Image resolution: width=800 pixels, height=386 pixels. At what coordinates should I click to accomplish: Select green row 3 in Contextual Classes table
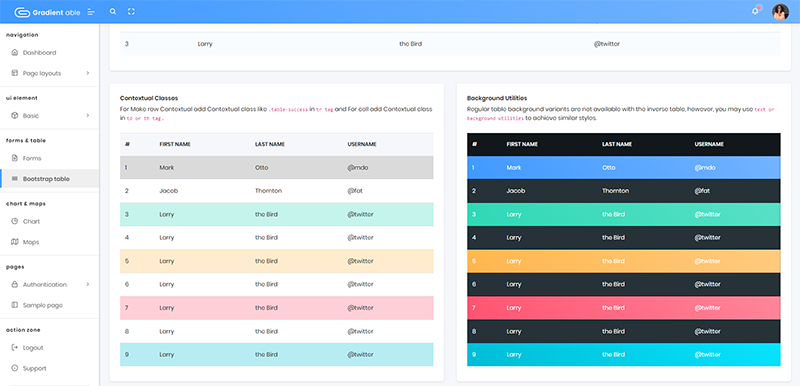click(277, 214)
